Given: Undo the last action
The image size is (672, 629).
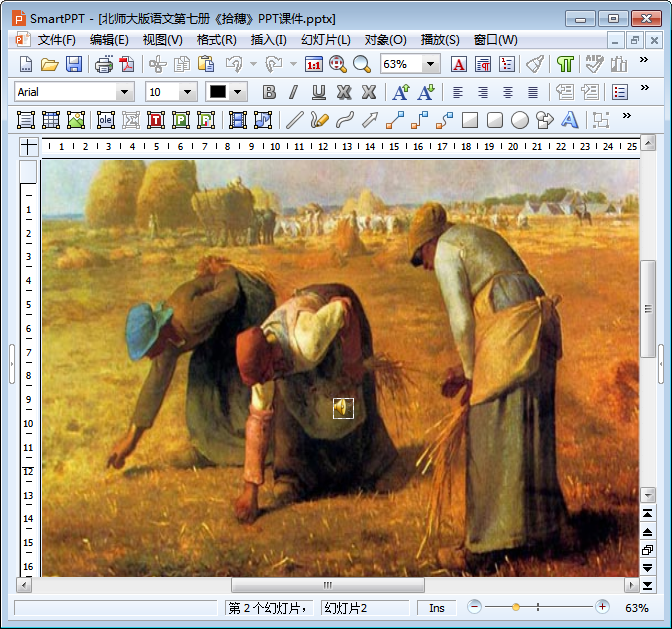Looking at the screenshot, I should [234, 64].
